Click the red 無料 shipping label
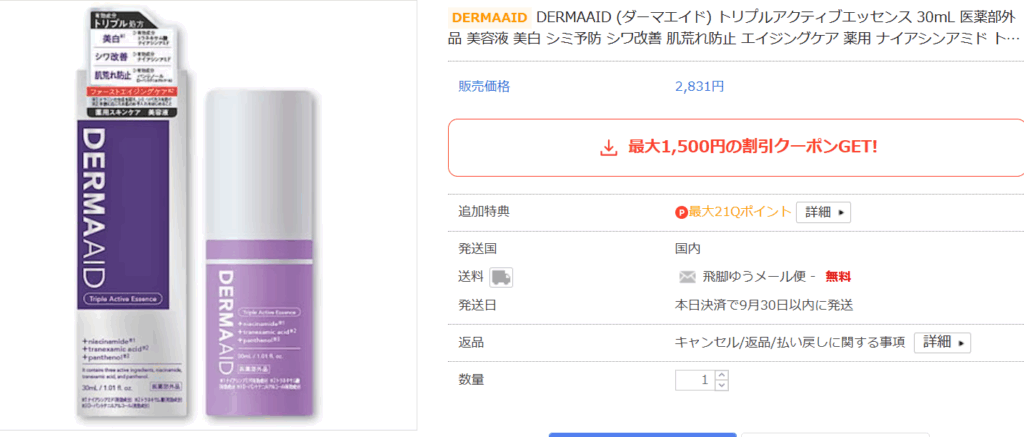 click(x=838, y=277)
